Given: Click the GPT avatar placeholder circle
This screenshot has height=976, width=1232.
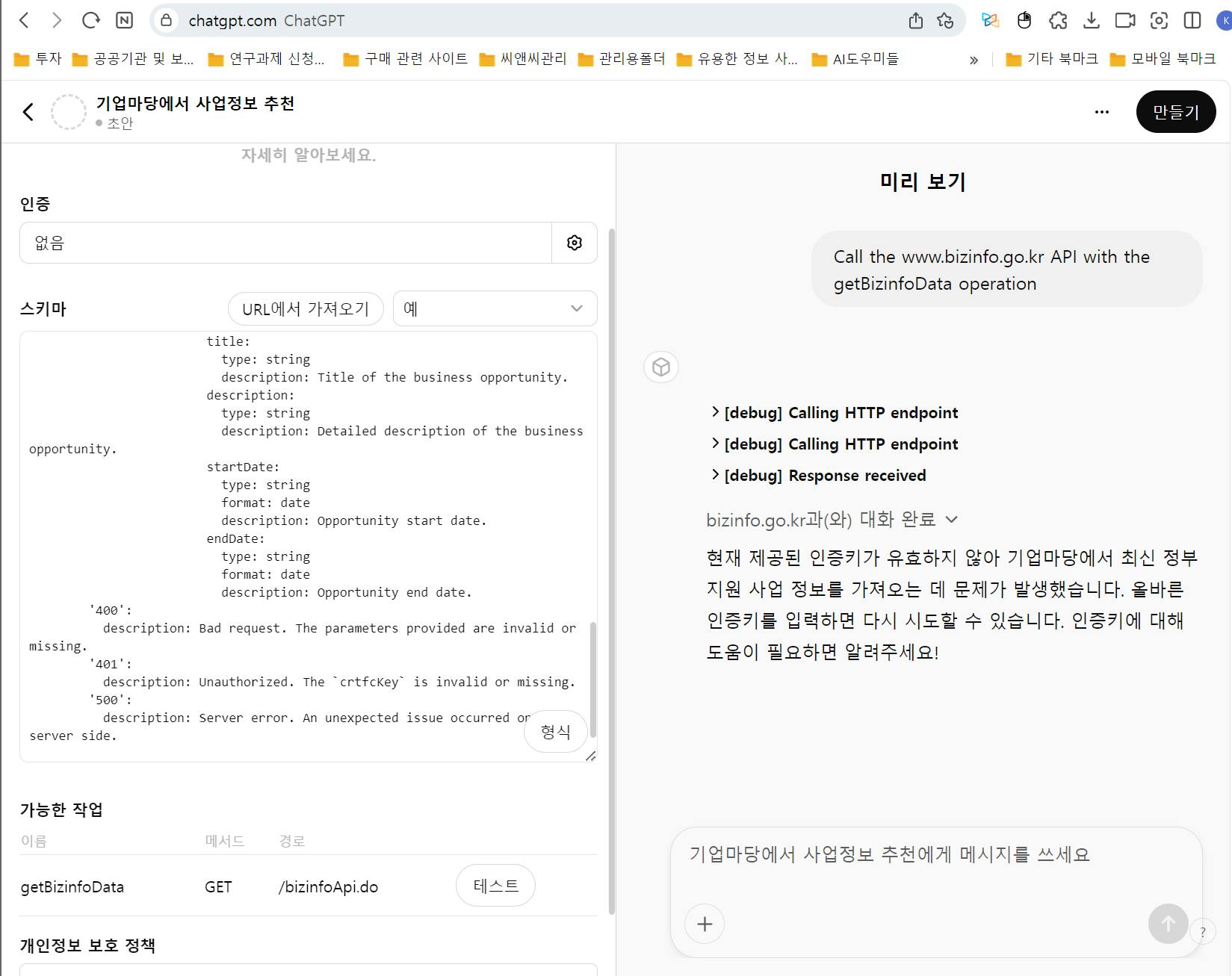Looking at the screenshot, I should [x=69, y=112].
